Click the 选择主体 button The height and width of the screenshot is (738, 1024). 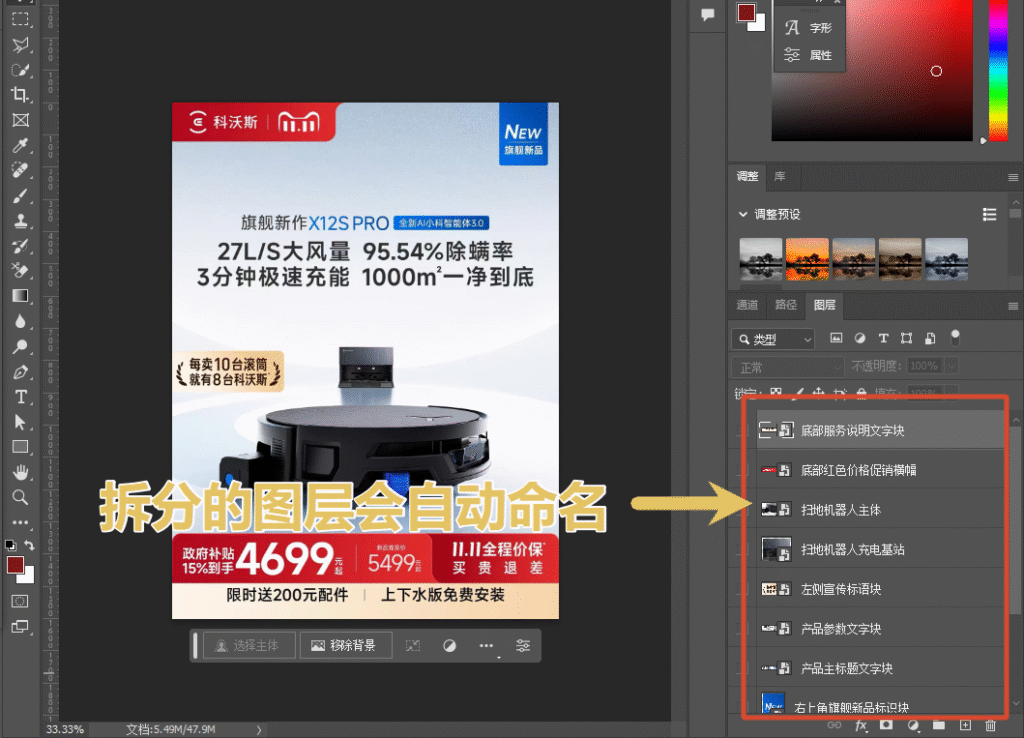249,645
